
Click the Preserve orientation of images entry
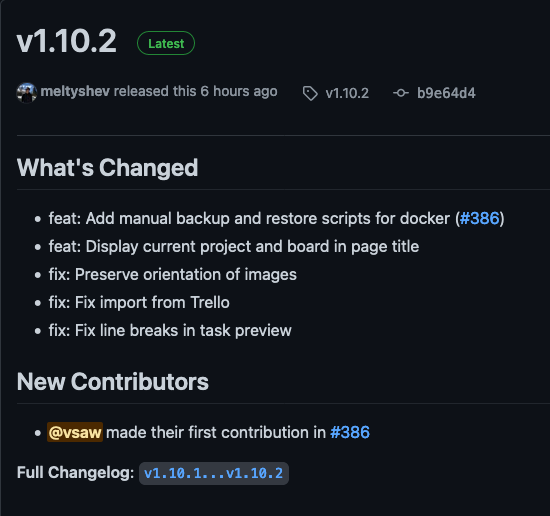pos(173,274)
